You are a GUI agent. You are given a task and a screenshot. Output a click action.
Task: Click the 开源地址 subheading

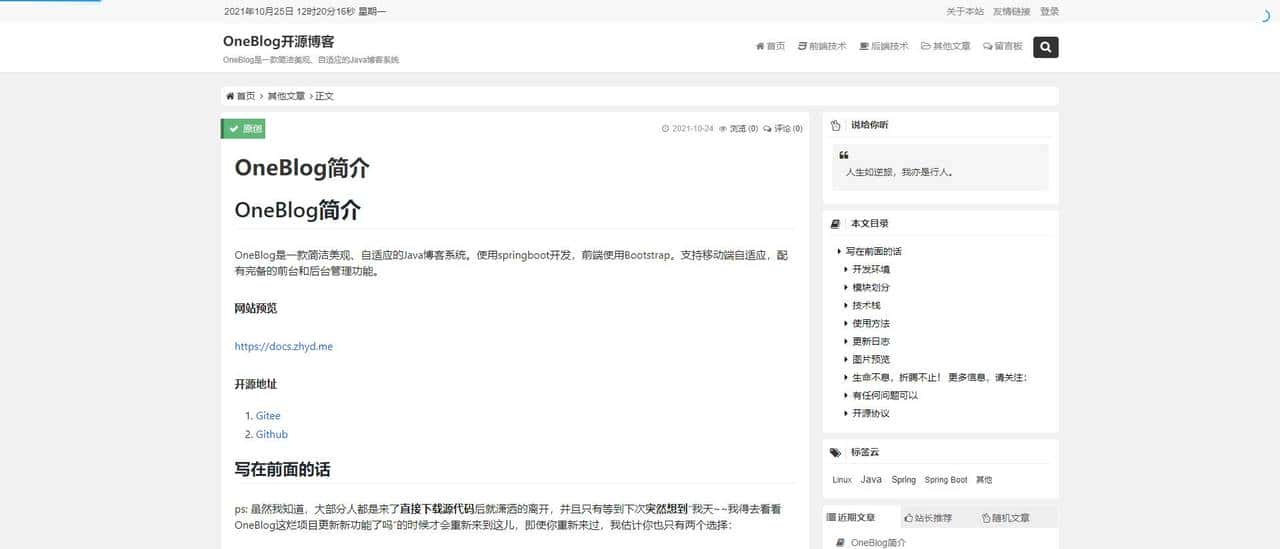[x=256, y=384]
